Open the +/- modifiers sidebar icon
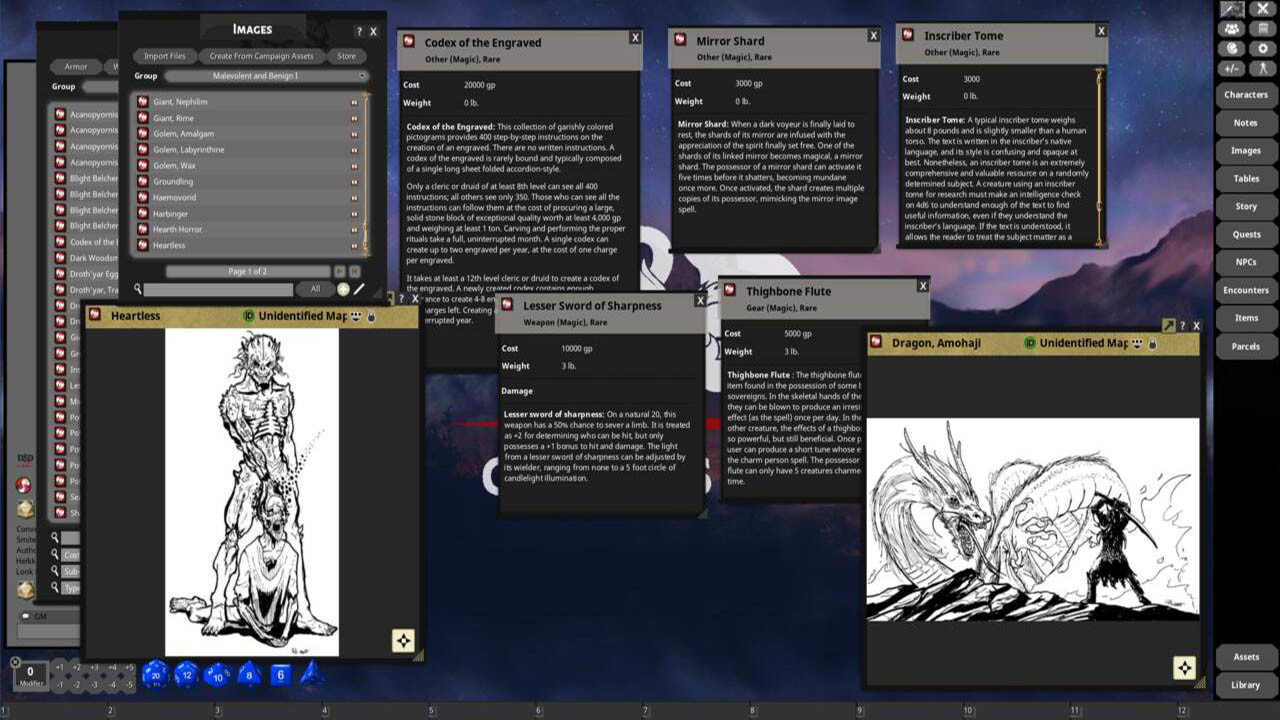The image size is (1280, 720). pyautogui.click(x=1232, y=68)
